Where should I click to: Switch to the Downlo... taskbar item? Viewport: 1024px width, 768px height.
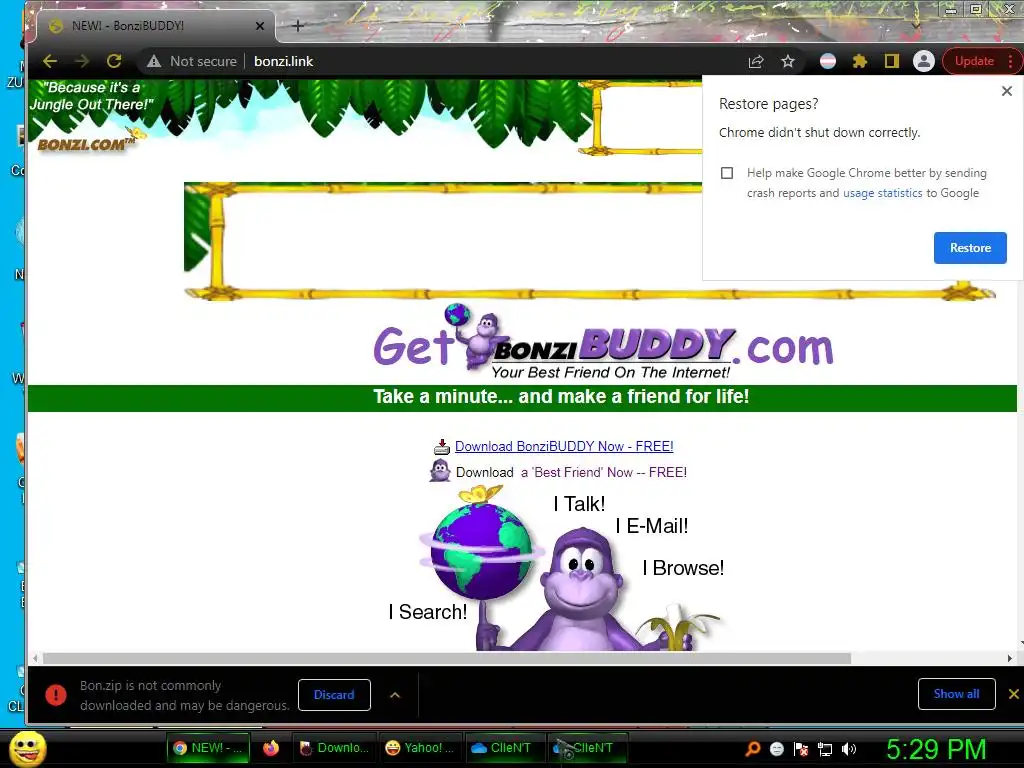pos(334,748)
